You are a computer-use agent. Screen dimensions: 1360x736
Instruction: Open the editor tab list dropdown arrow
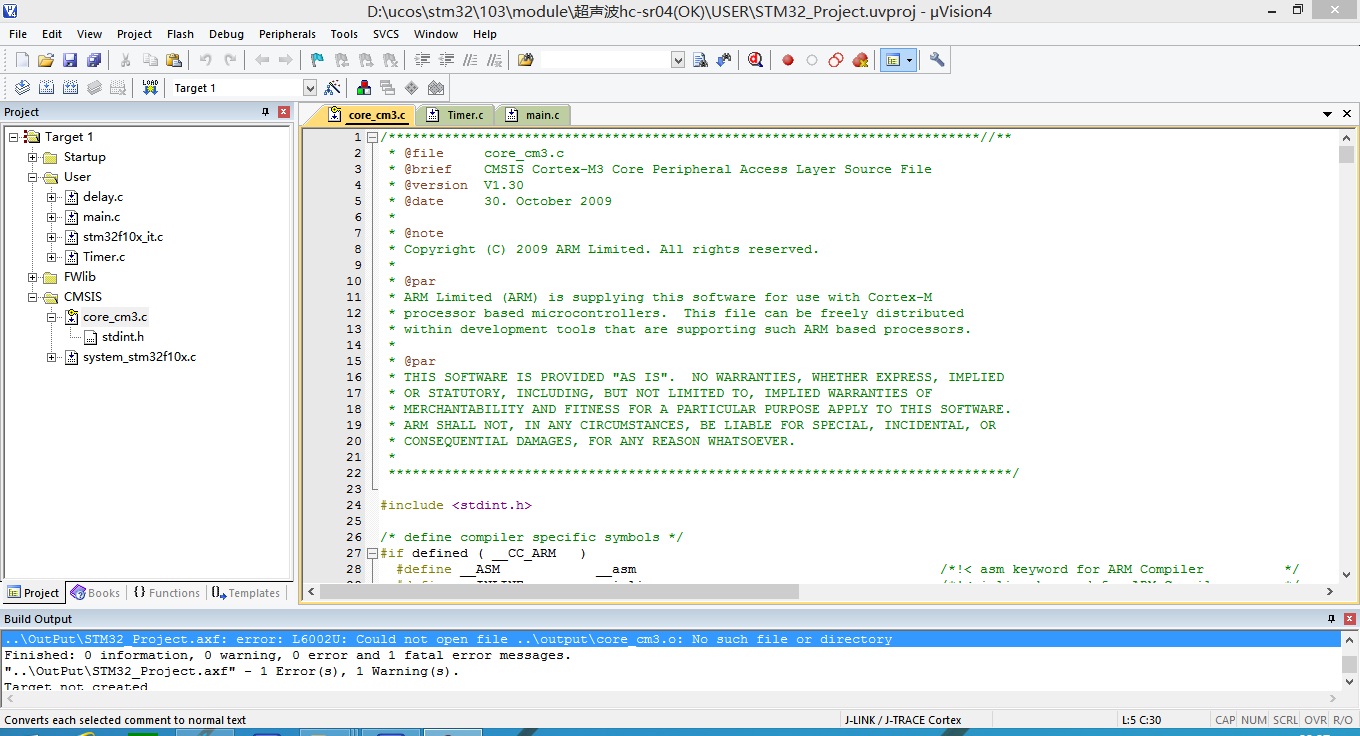pyautogui.click(x=1328, y=115)
